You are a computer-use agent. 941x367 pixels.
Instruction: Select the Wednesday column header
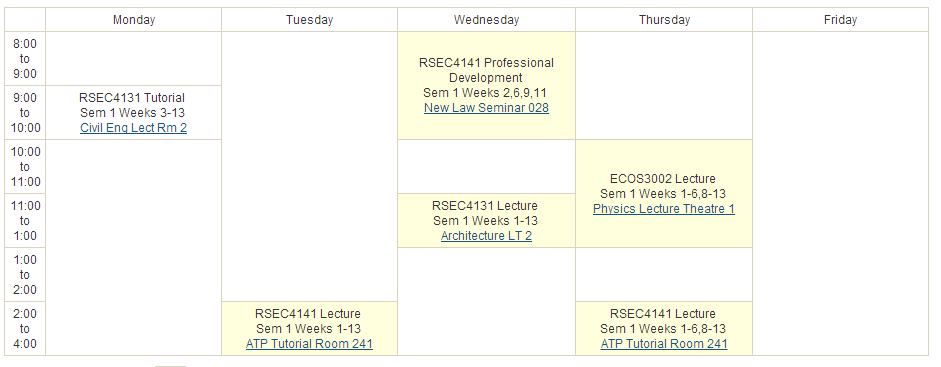tap(486, 20)
